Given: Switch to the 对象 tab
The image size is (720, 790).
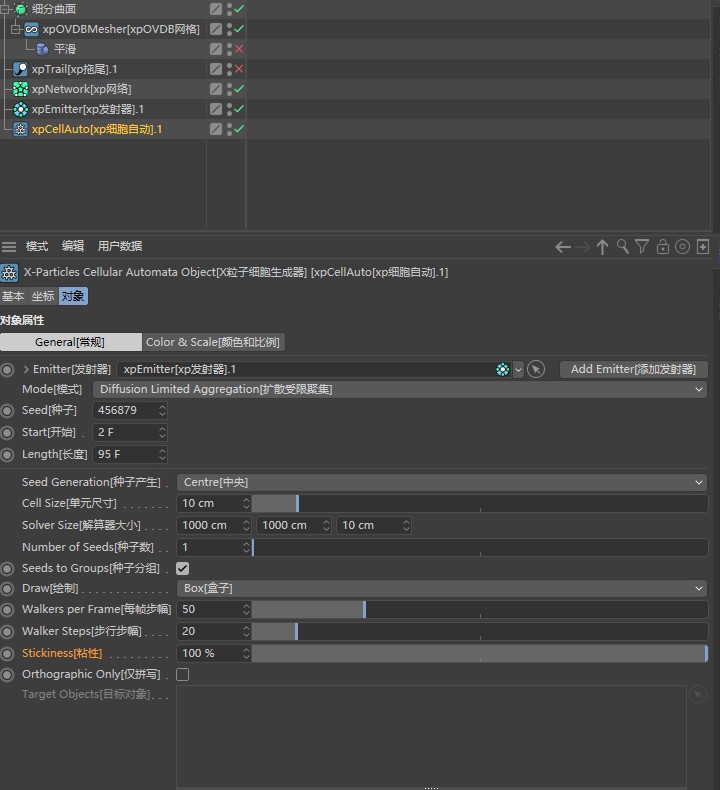Looking at the screenshot, I should click(73, 296).
